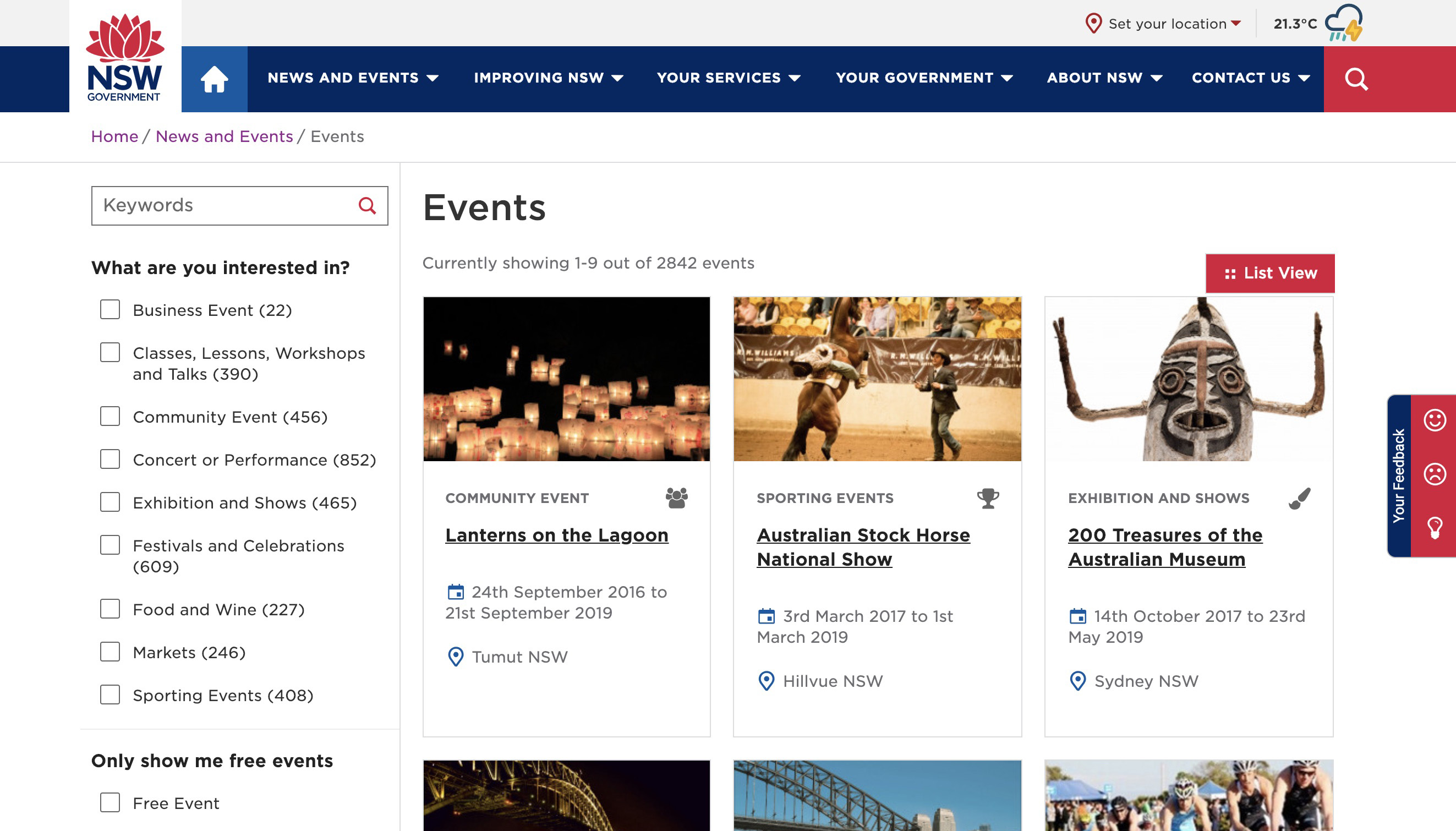Open the Lanterns on the Lagoon link
Image resolution: width=1456 pixels, height=831 pixels.
pos(556,535)
